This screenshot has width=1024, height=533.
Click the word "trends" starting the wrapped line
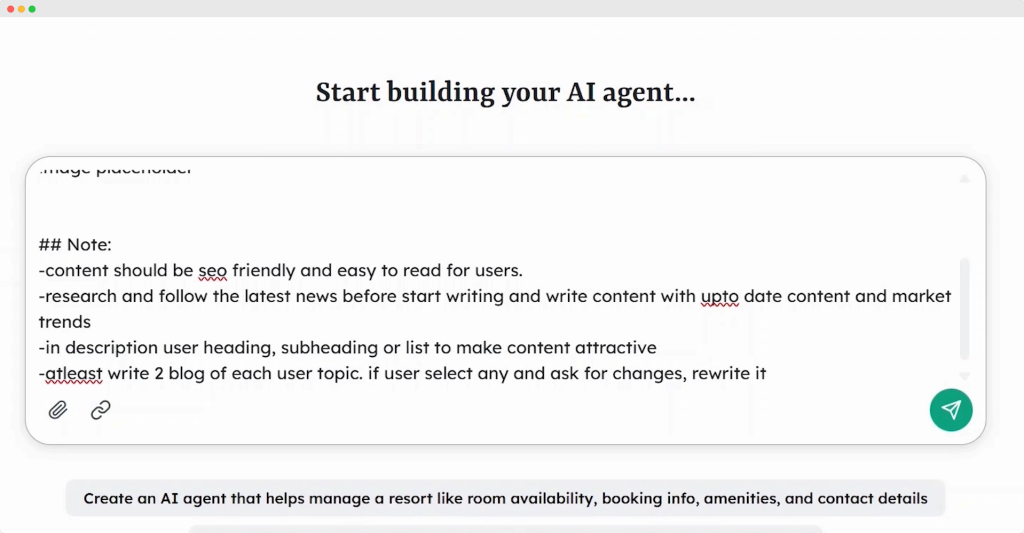(x=65, y=322)
